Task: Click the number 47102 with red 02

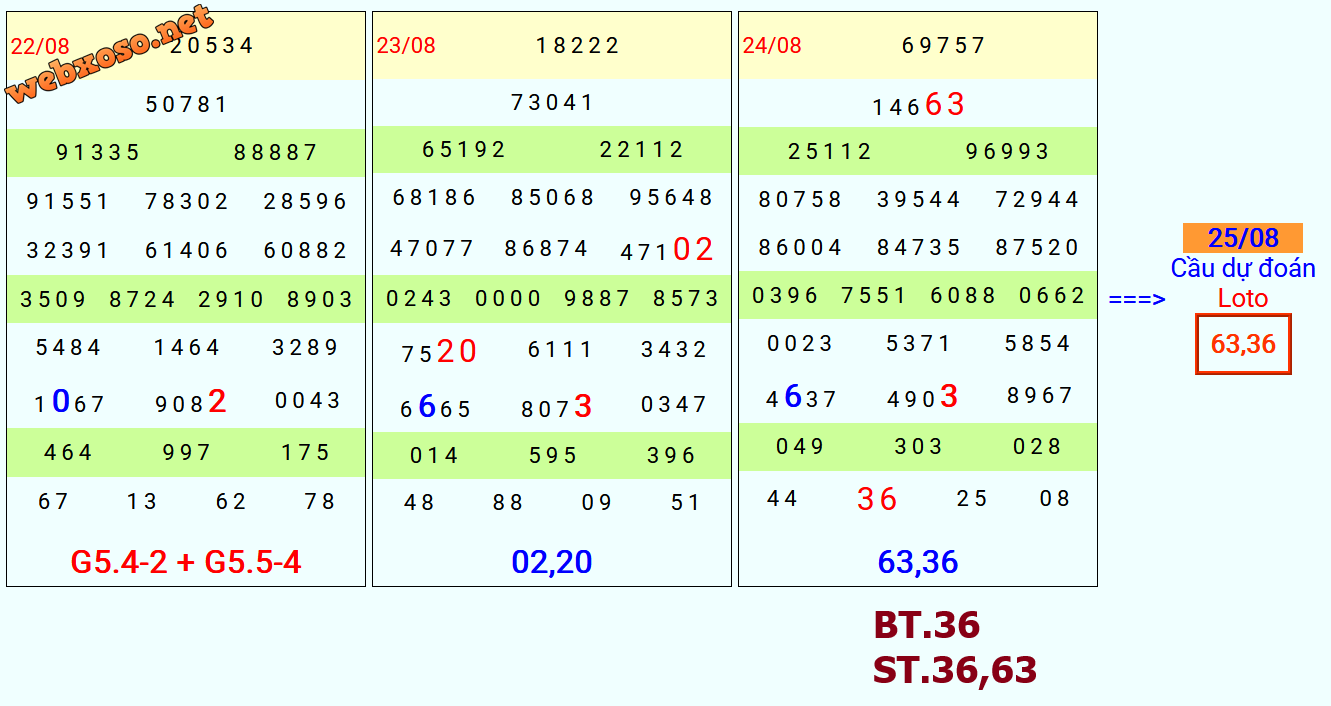Action: click(x=667, y=250)
